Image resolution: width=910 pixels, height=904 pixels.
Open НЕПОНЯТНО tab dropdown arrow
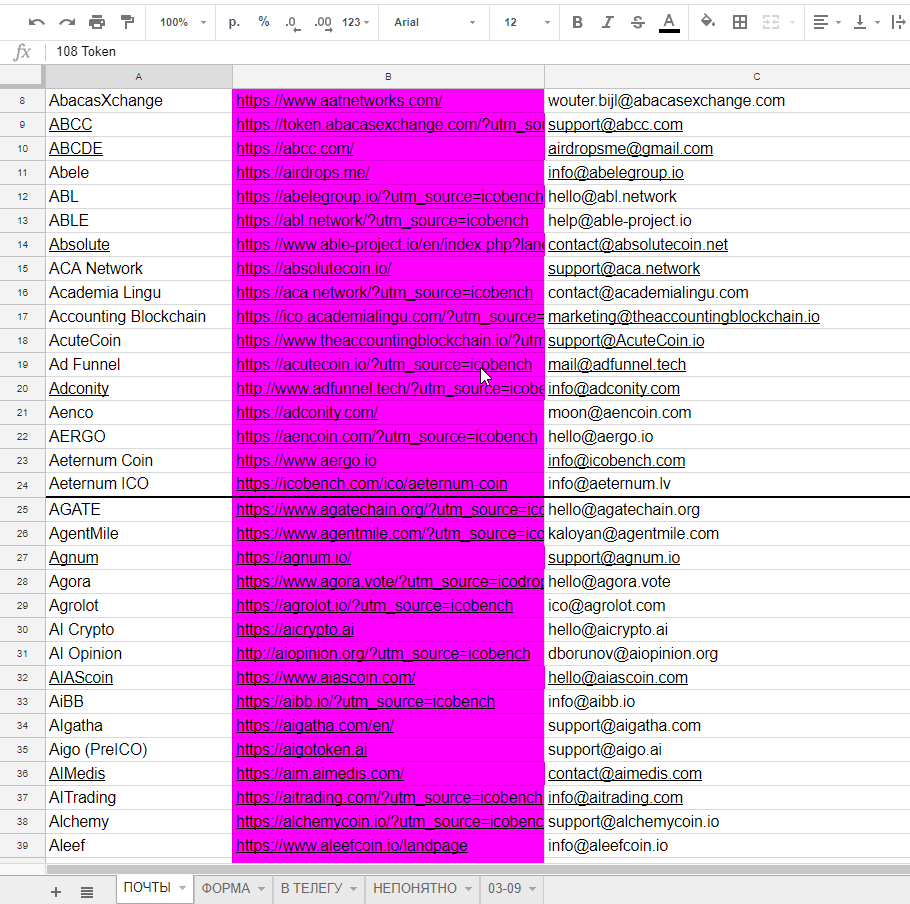click(468, 889)
